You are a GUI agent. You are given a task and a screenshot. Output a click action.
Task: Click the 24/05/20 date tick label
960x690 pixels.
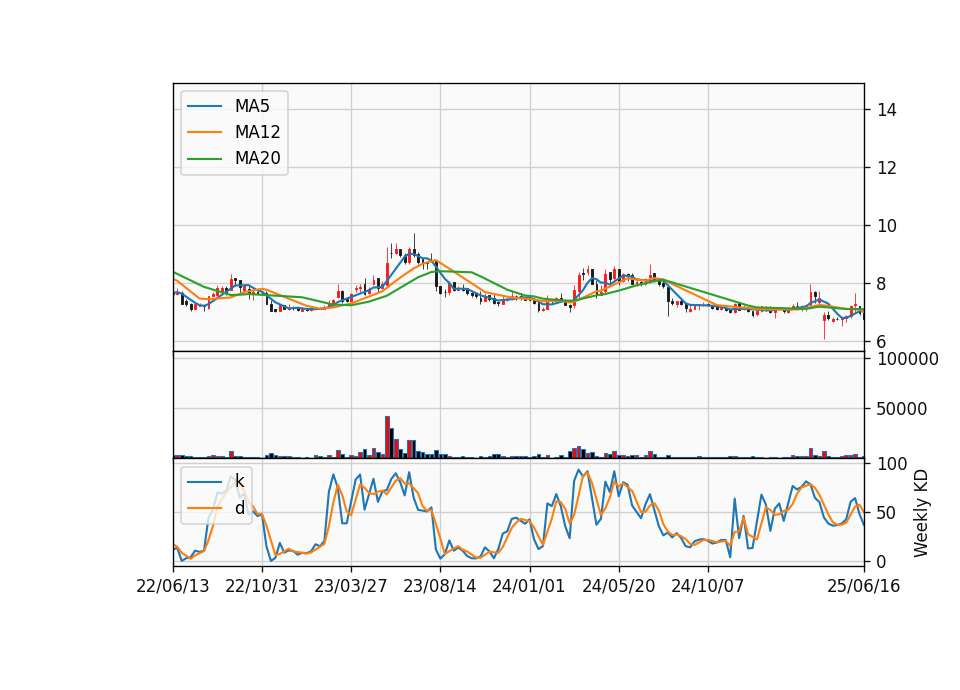[x=618, y=586]
